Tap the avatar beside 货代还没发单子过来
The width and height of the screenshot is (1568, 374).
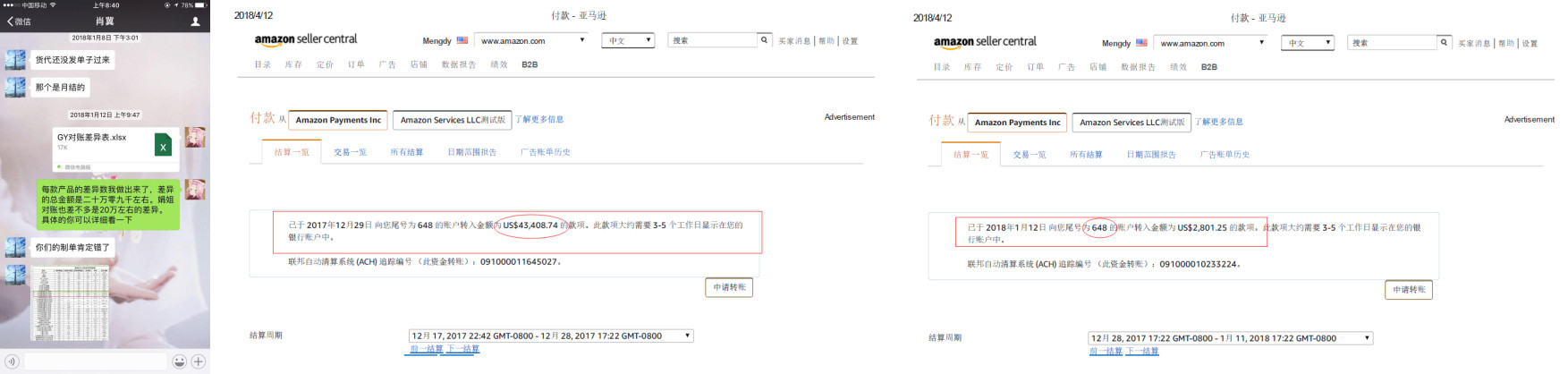pyautogui.click(x=15, y=60)
